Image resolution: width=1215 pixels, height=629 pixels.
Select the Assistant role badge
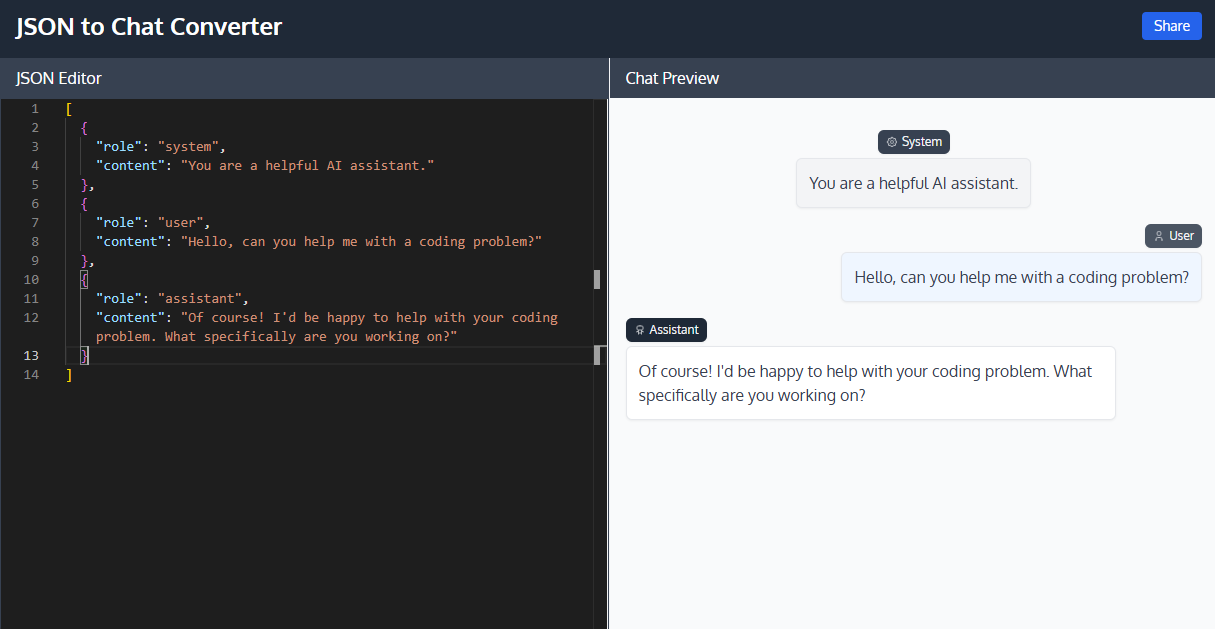pos(667,330)
